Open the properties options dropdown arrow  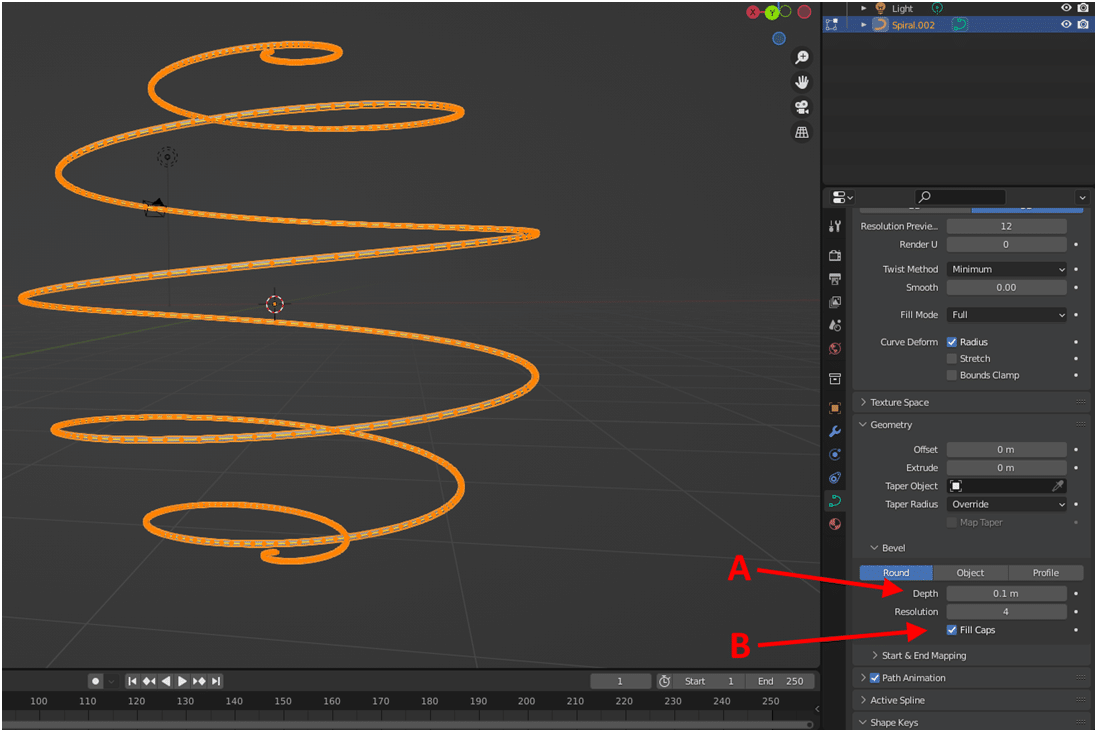(x=1082, y=197)
